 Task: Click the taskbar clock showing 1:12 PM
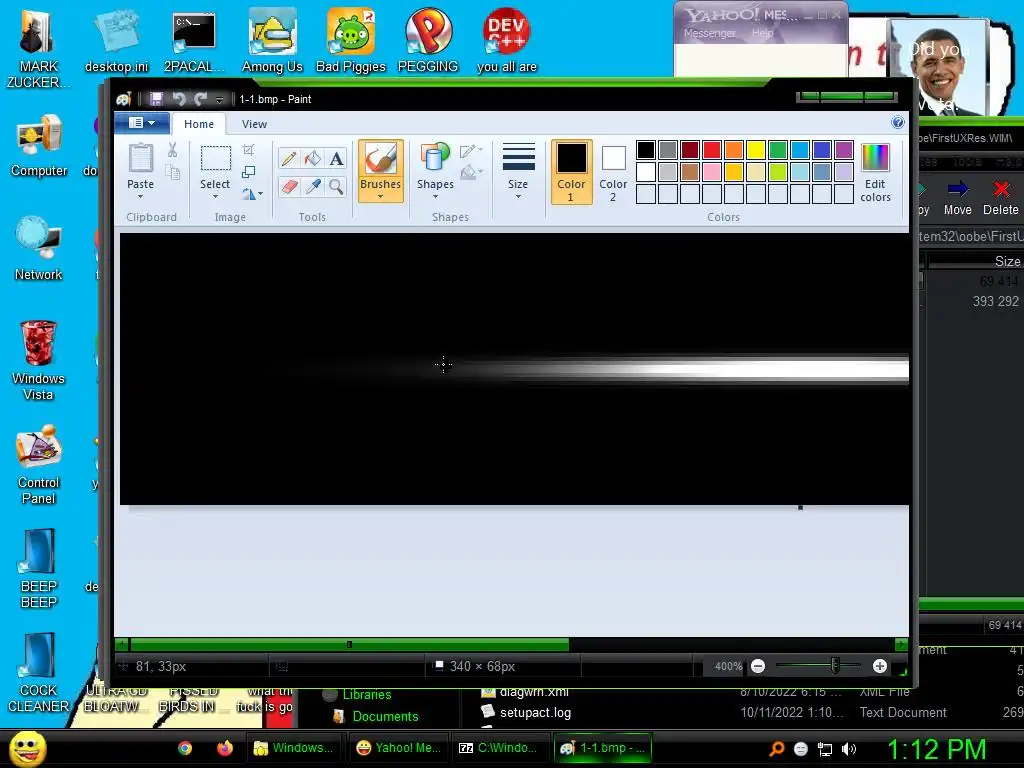(936, 749)
